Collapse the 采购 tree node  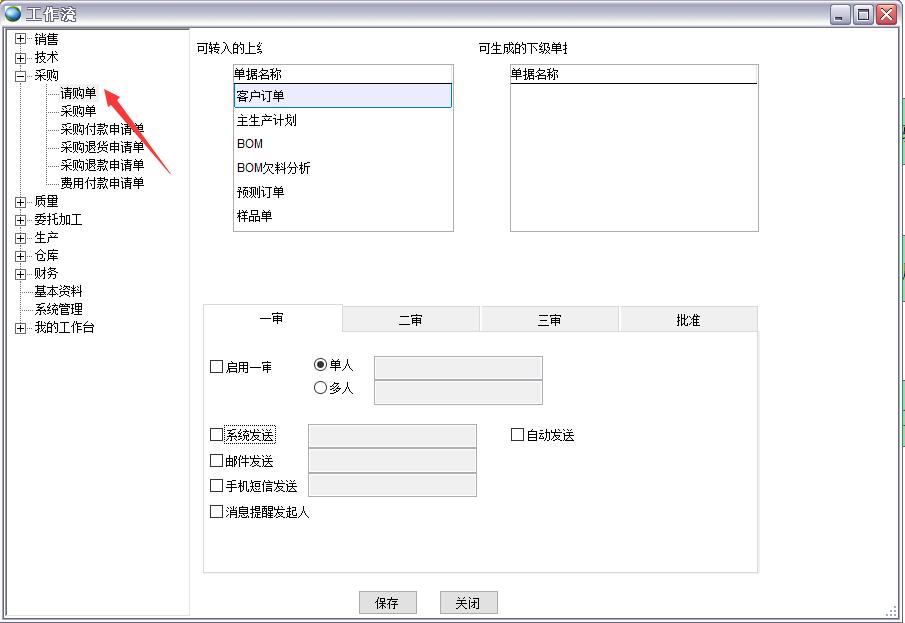coord(20,75)
